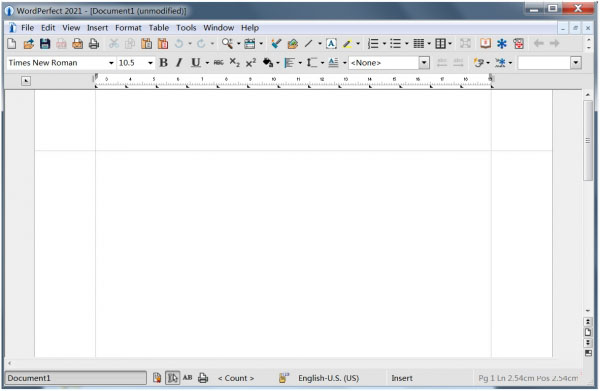Open the Insert menu
This screenshot has width=600, height=391.
click(x=97, y=28)
